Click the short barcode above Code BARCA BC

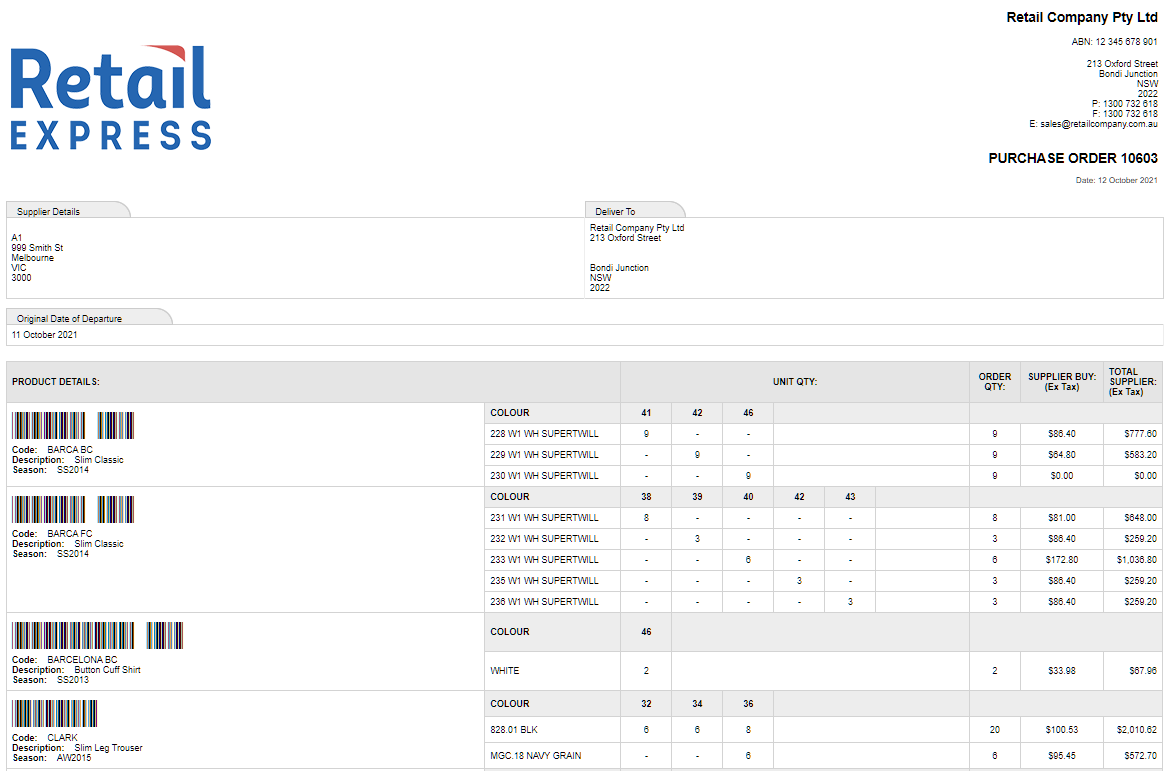(x=116, y=426)
